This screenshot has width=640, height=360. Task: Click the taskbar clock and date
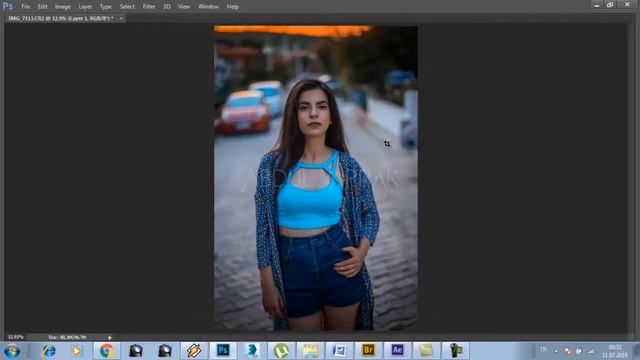(614, 351)
